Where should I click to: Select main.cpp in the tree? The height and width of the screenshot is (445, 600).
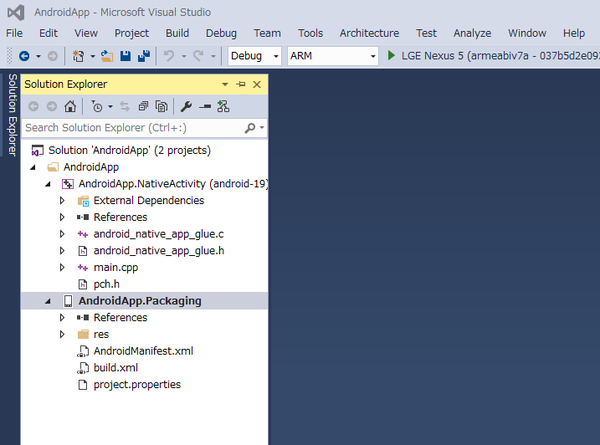click(116, 267)
